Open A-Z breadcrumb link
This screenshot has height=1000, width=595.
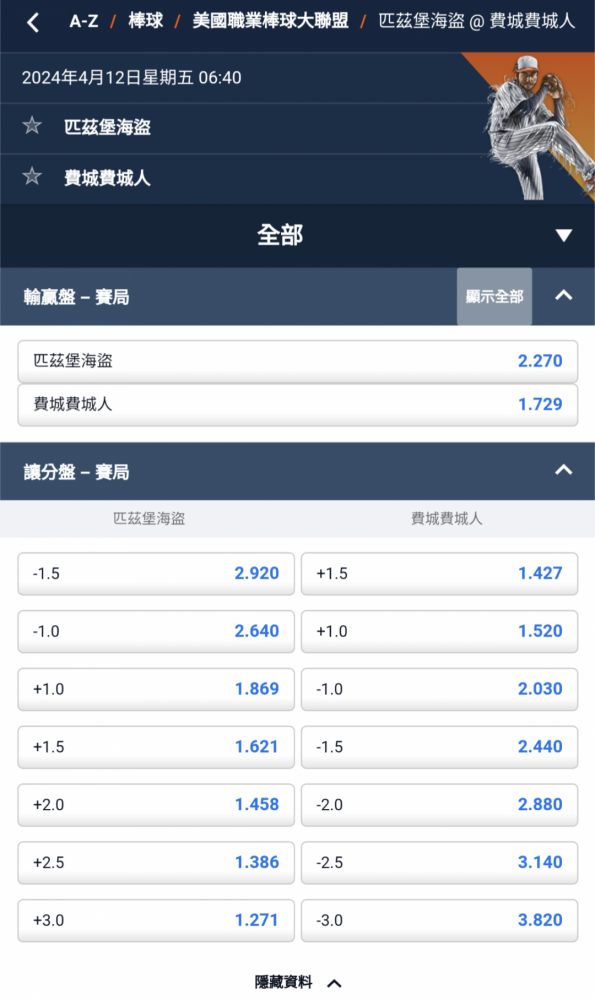coord(84,22)
